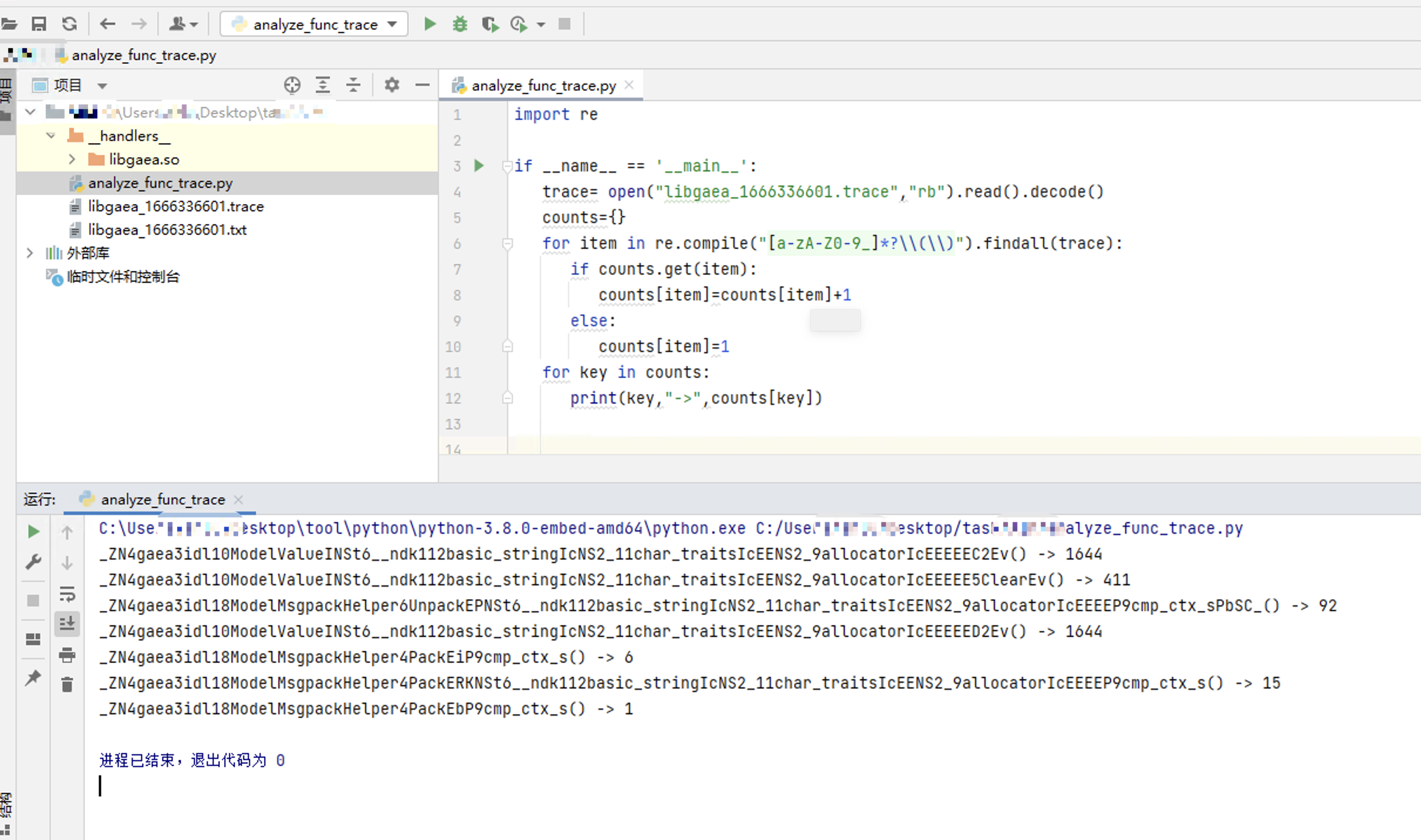The image size is (1421, 840).
Task: Select the analyze_func_trace run tab
Action: (162, 499)
